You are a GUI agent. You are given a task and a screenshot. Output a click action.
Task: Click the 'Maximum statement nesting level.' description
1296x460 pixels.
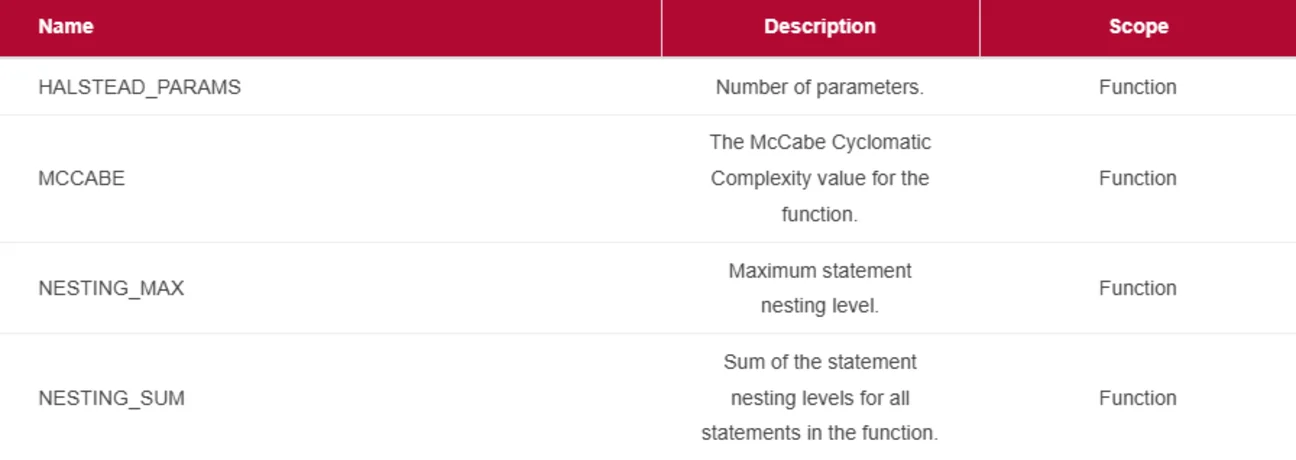click(x=820, y=288)
